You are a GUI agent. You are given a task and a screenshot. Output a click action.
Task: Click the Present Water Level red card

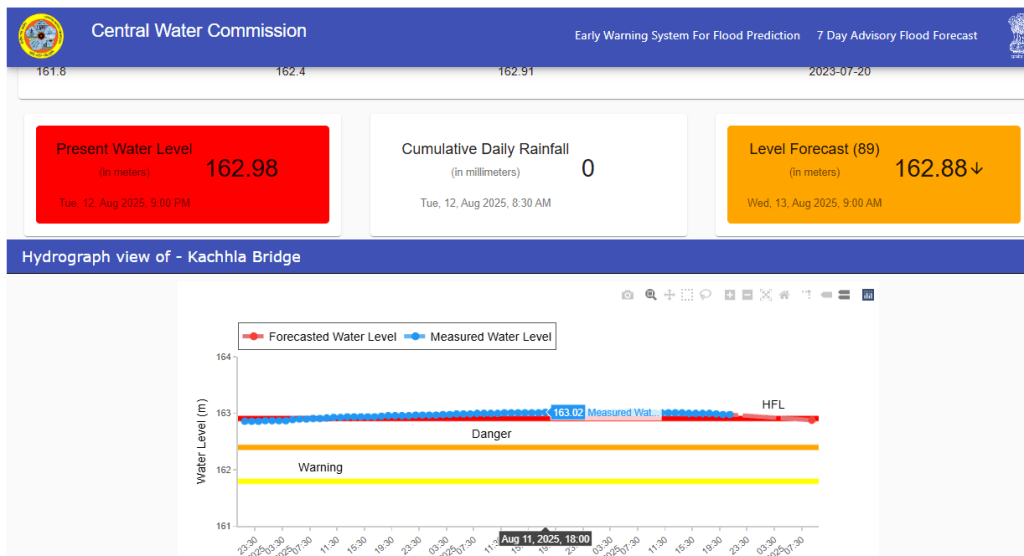(x=182, y=174)
